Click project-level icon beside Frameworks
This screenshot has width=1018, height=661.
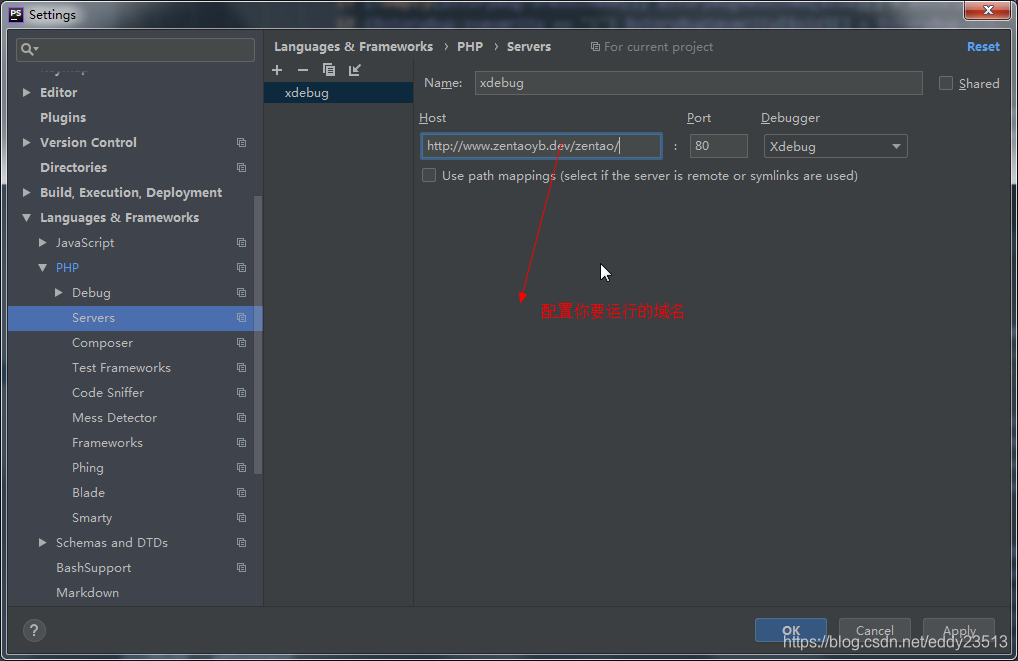pyautogui.click(x=242, y=442)
